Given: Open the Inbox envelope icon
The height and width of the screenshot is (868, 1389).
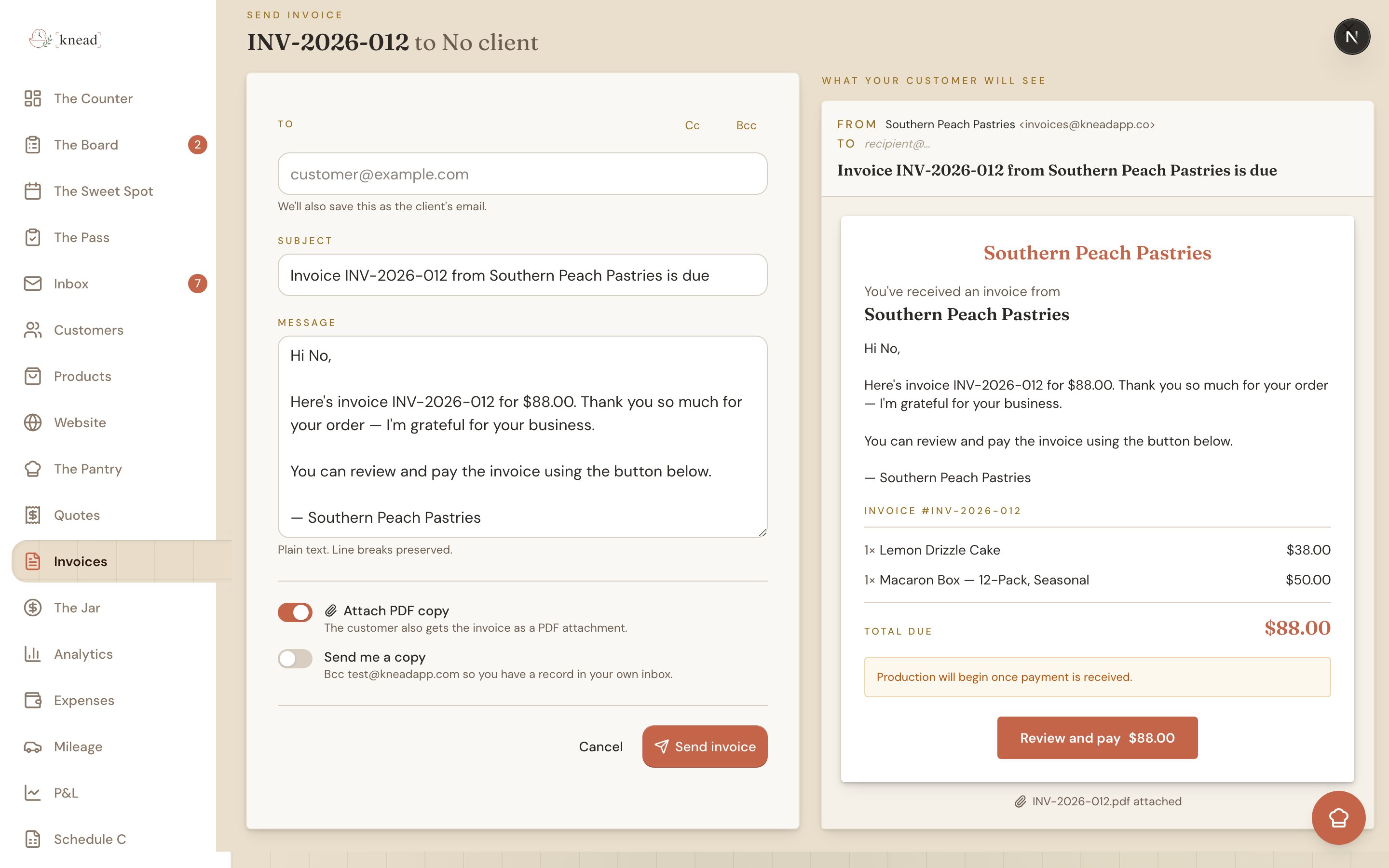Looking at the screenshot, I should [33, 284].
